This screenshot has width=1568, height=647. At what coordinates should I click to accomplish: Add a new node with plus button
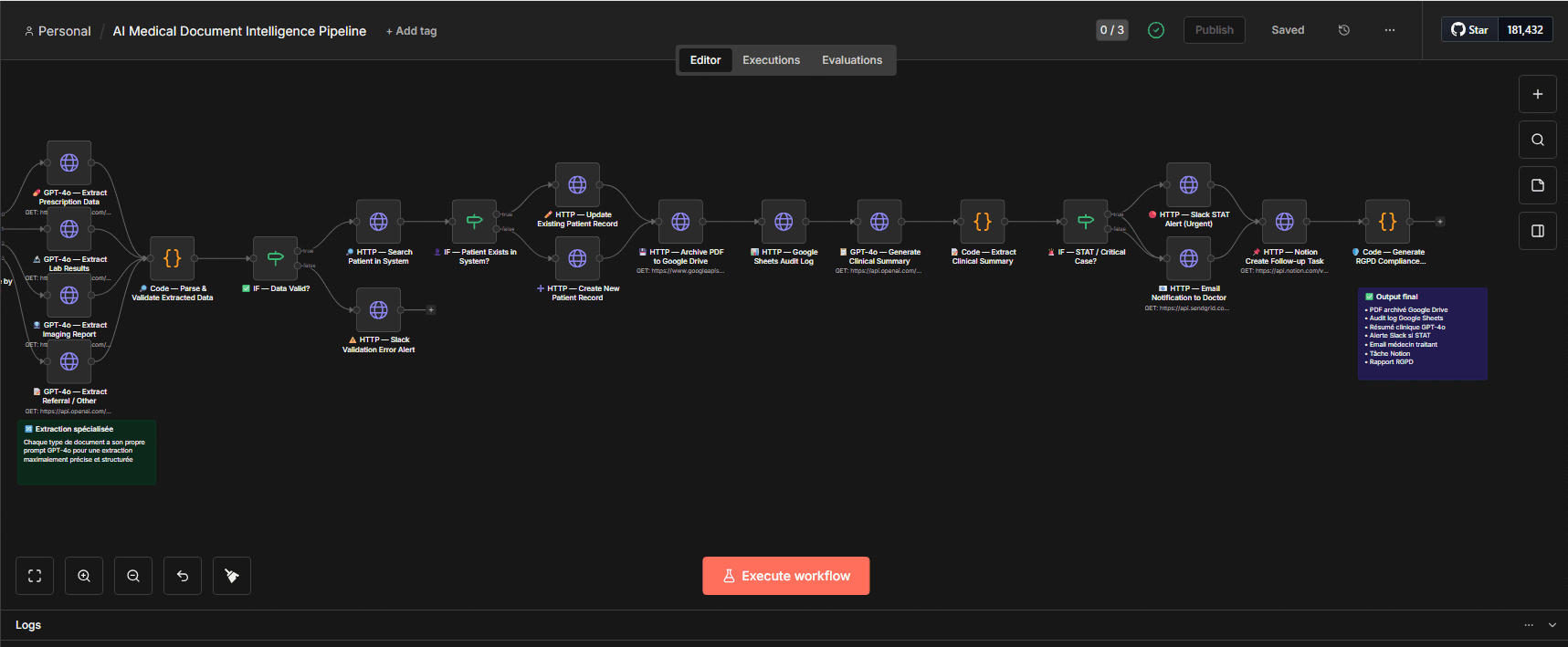(x=1538, y=94)
